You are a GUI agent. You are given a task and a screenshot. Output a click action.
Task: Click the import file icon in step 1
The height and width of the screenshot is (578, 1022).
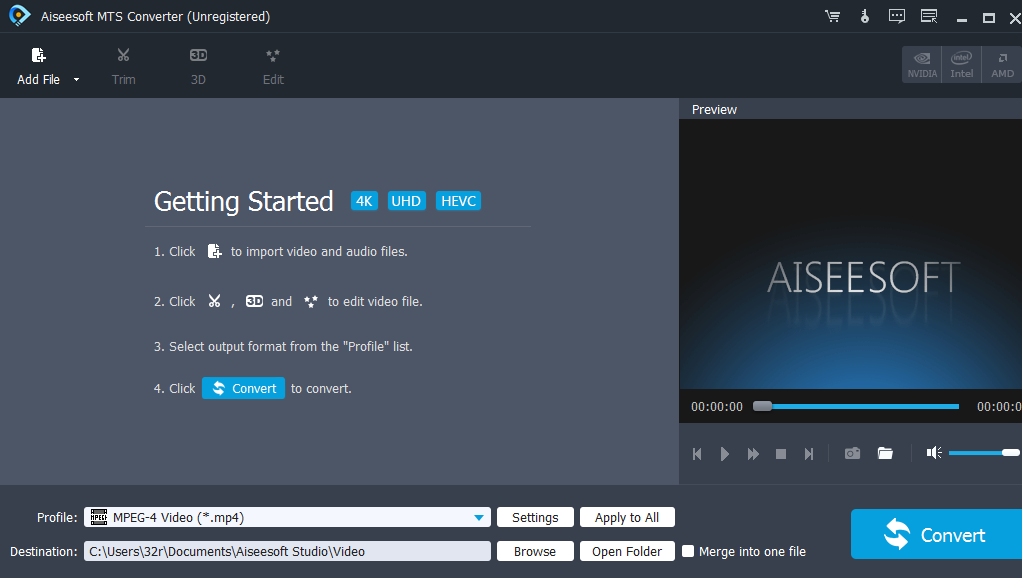tap(214, 251)
